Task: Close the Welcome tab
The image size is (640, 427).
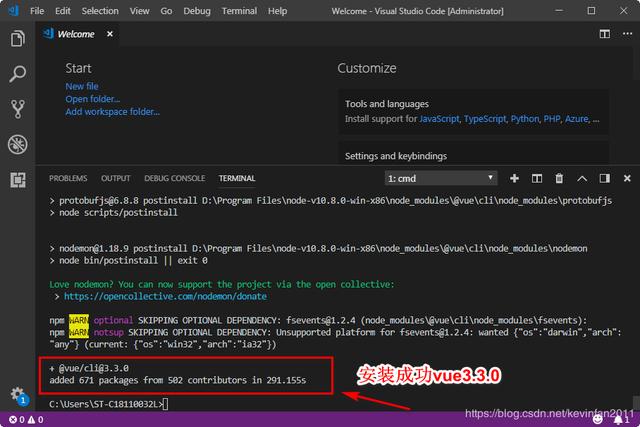Action: (x=110, y=34)
